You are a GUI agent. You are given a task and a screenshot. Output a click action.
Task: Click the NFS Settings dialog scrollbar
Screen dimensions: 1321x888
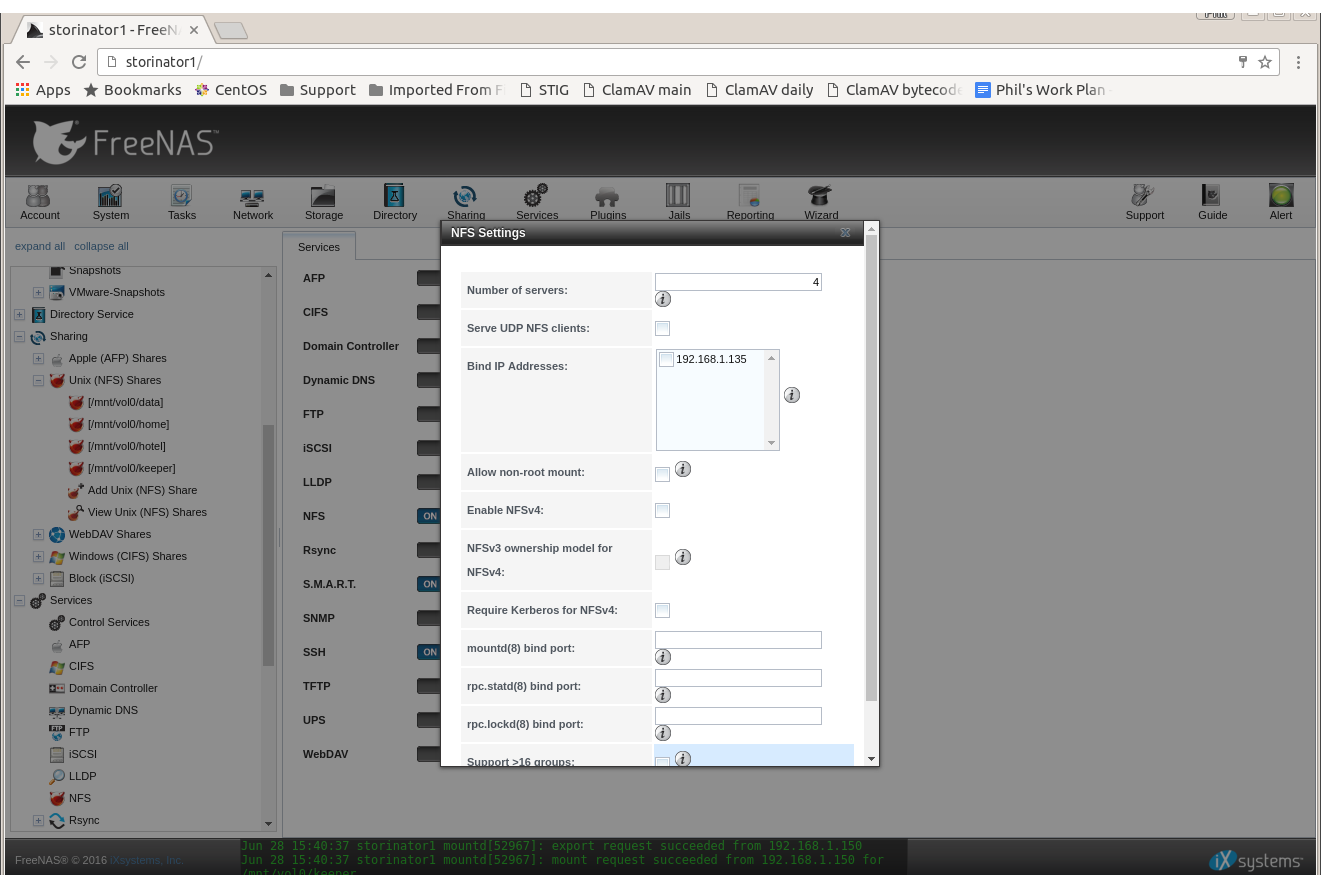click(871, 470)
